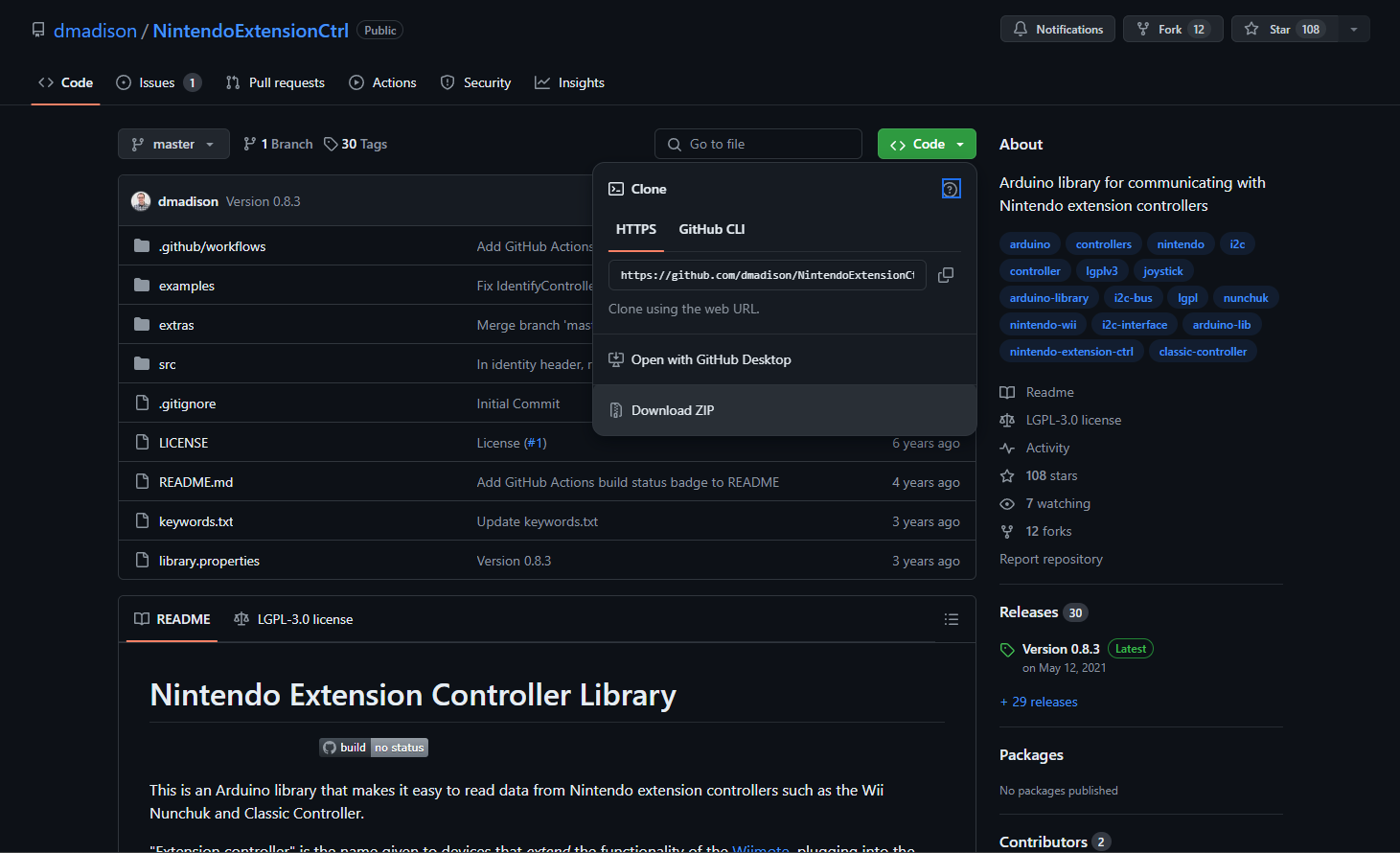Switch to the LGPL-3.0 license tab
This screenshot has width=1400, height=853.
293,619
